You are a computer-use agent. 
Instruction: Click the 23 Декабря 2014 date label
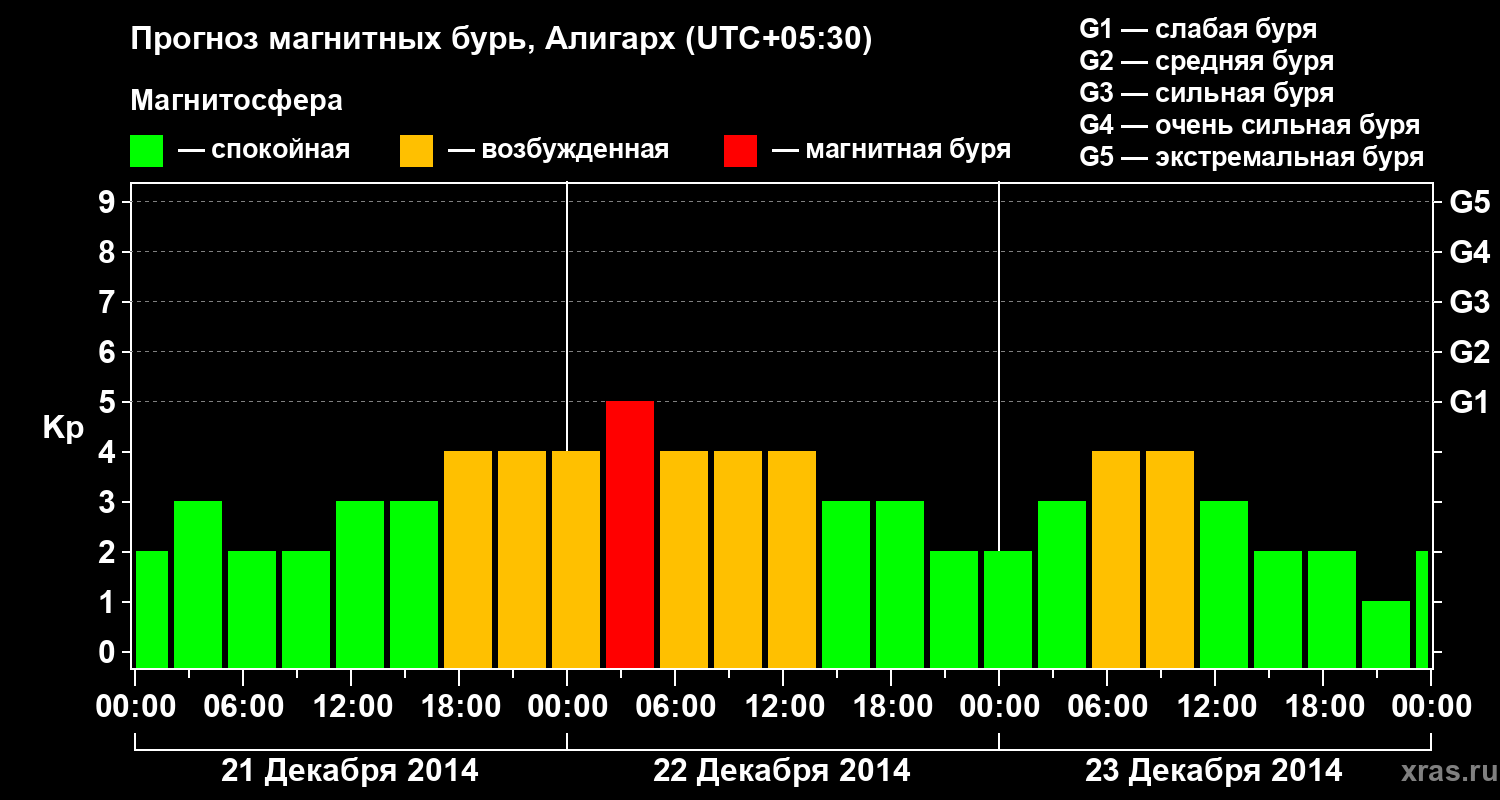coord(1214,770)
